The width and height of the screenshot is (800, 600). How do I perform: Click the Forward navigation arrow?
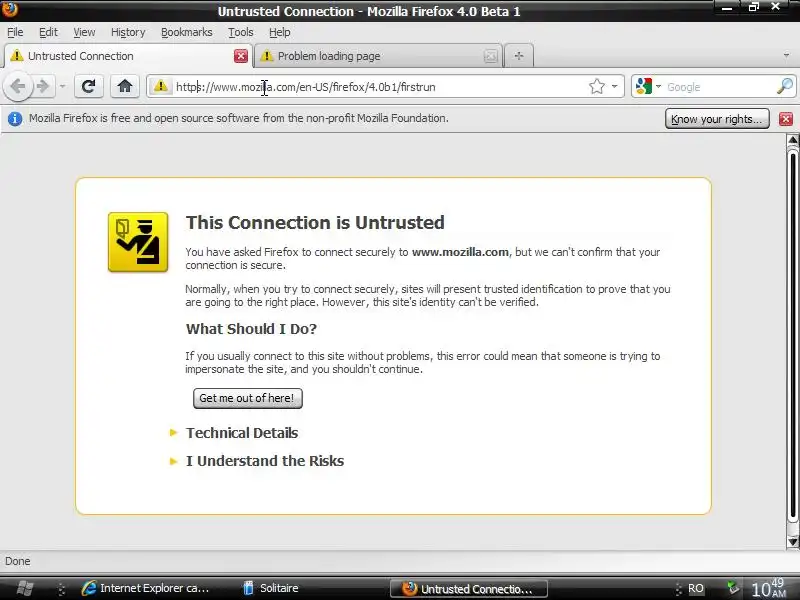pos(45,86)
